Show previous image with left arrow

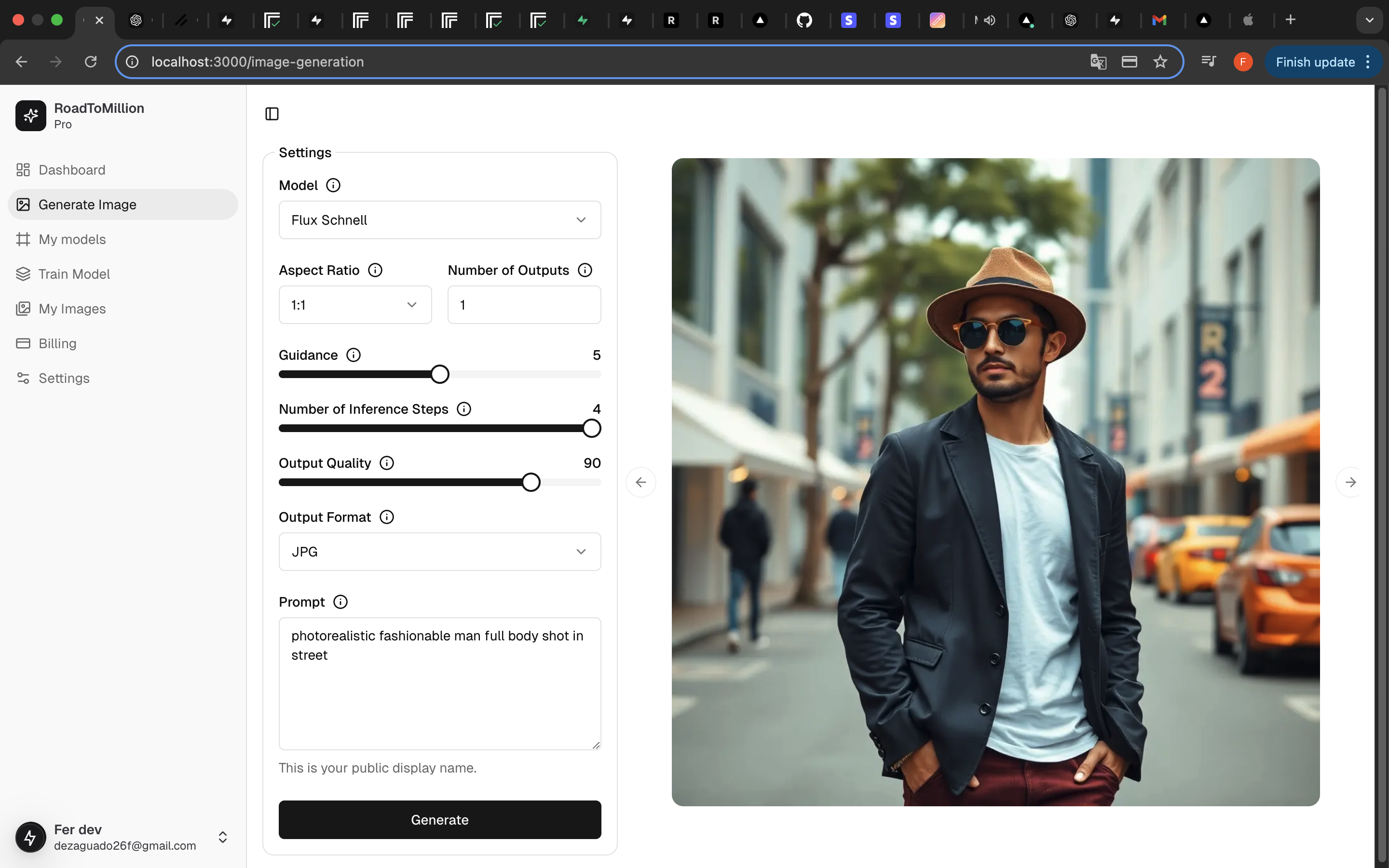[640, 482]
